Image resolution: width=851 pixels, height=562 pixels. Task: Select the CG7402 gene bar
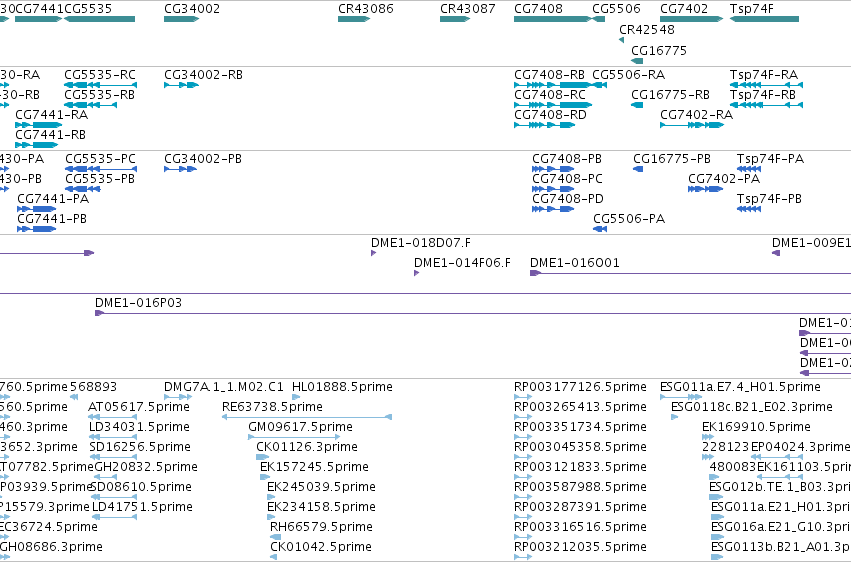click(691, 19)
